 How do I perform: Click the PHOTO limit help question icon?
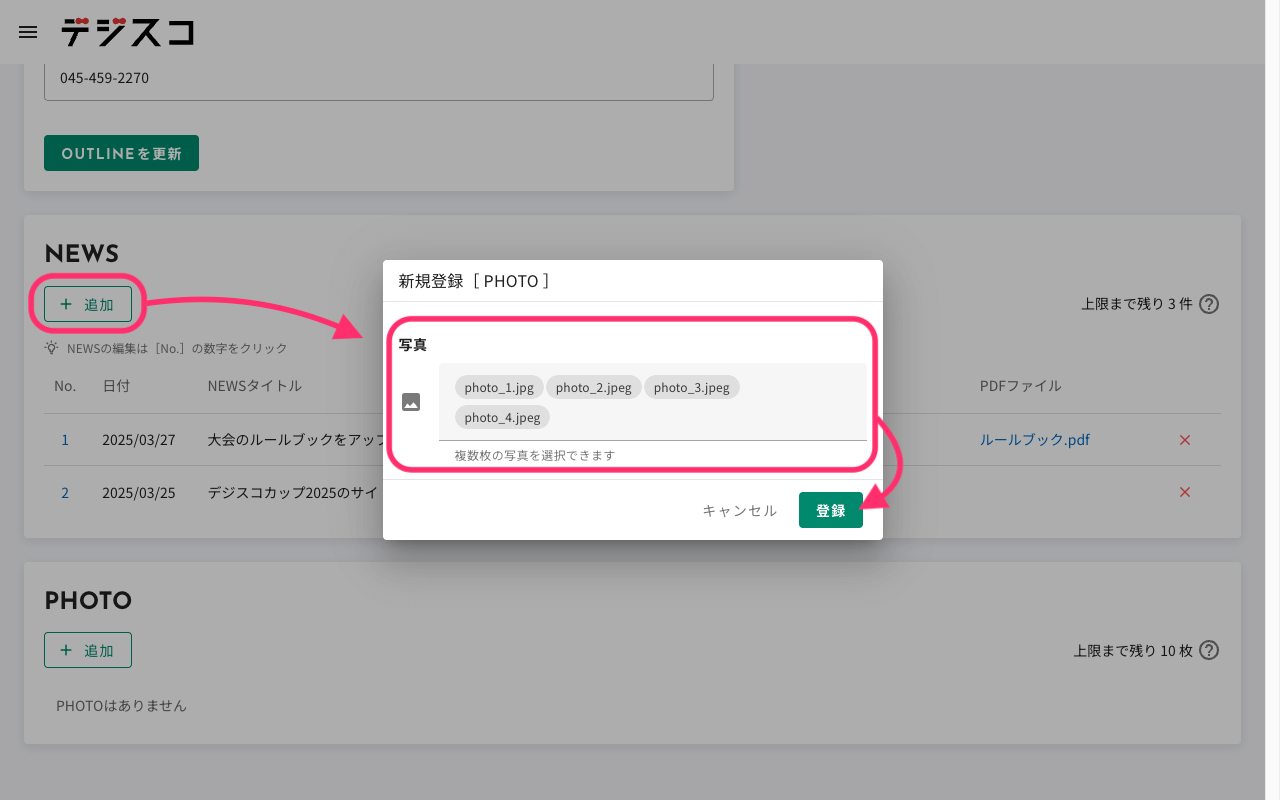tap(1209, 650)
